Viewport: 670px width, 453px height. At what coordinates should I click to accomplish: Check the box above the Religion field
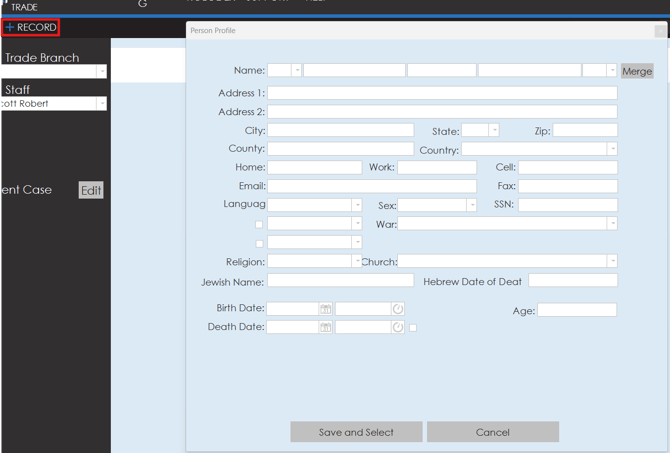[x=259, y=243]
